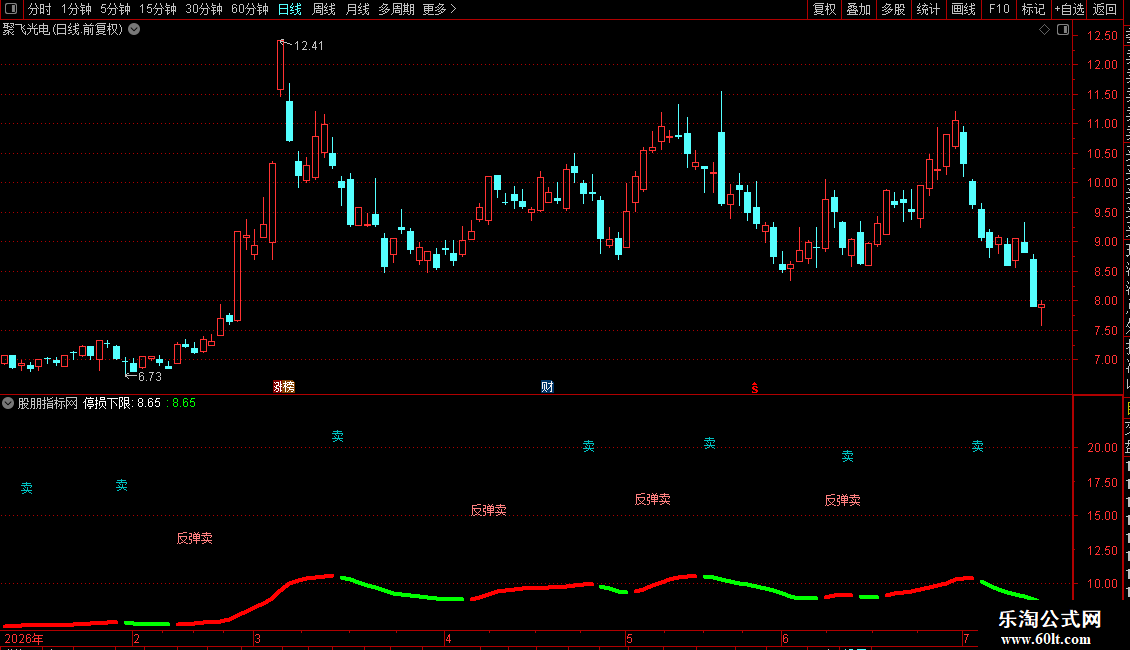The image size is (1130, 650).
Task: Click the 返回 back button
Action: pos(1105,9)
